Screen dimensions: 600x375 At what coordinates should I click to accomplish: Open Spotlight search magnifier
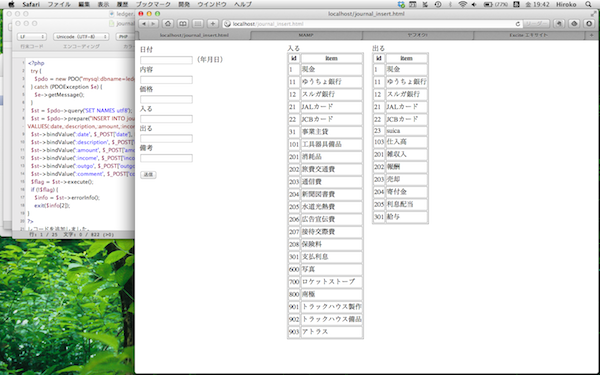[x=588, y=5]
